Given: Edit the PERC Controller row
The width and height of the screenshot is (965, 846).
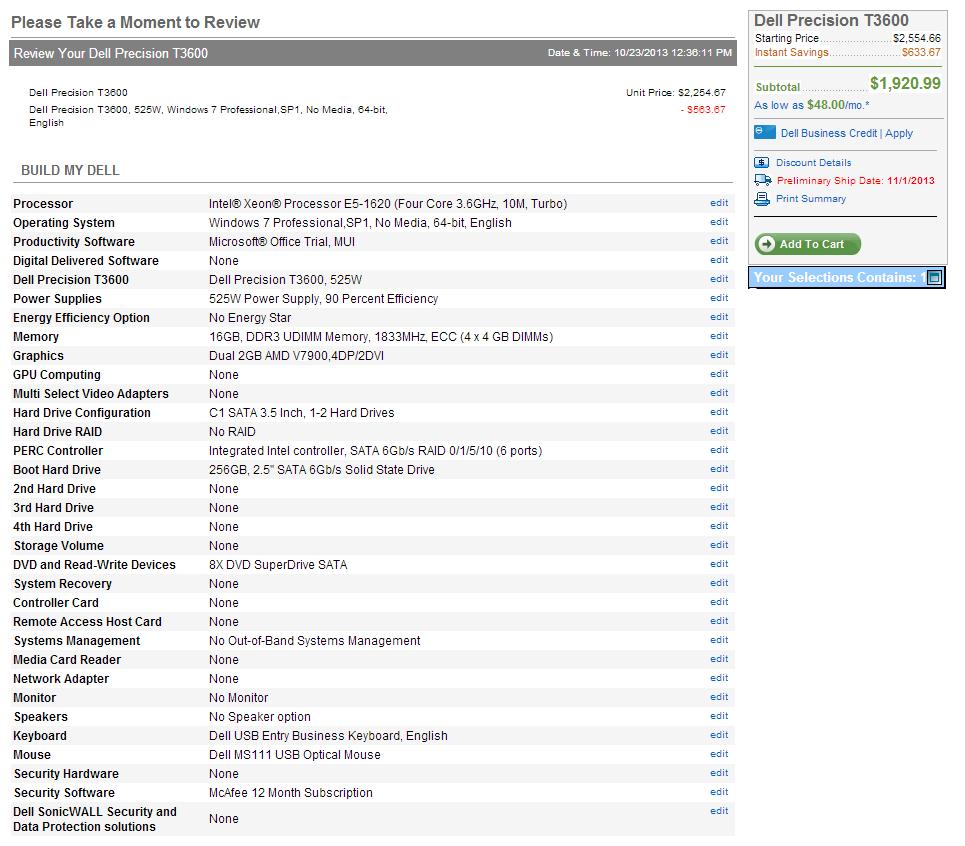Looking at the screenshot, I should click(719, 450).
